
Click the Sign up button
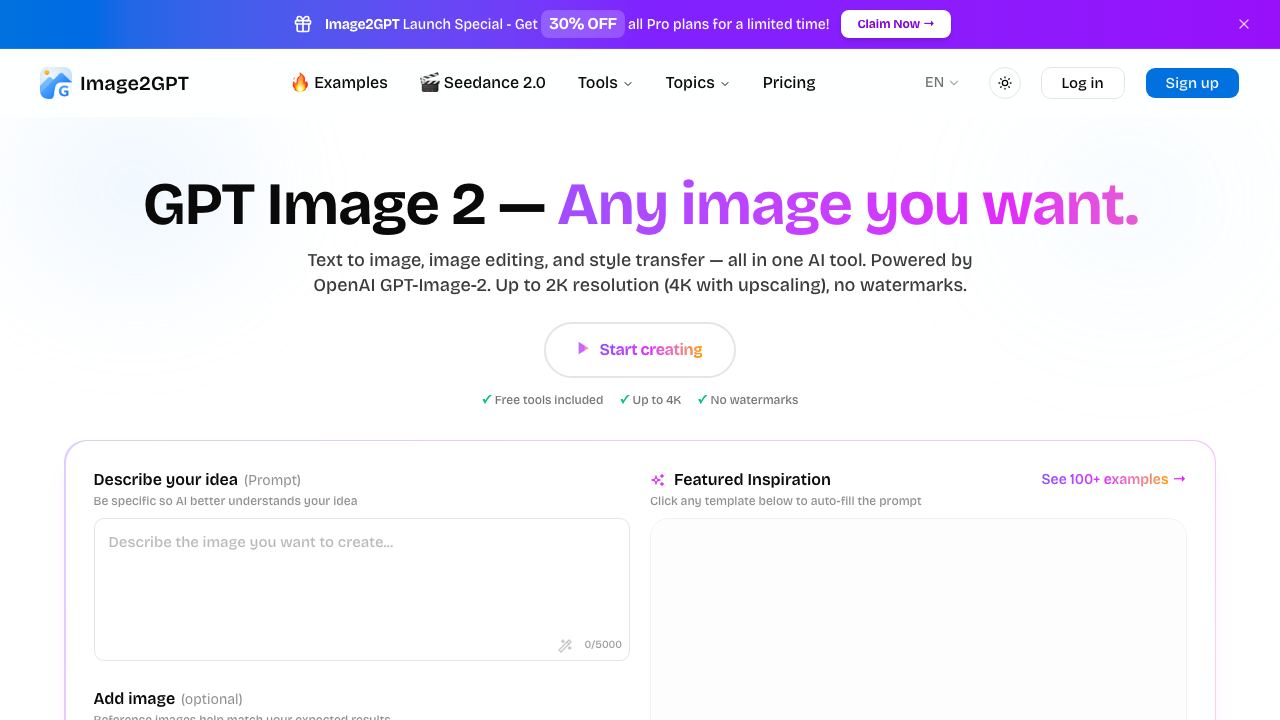click(x=1192, y=83)
